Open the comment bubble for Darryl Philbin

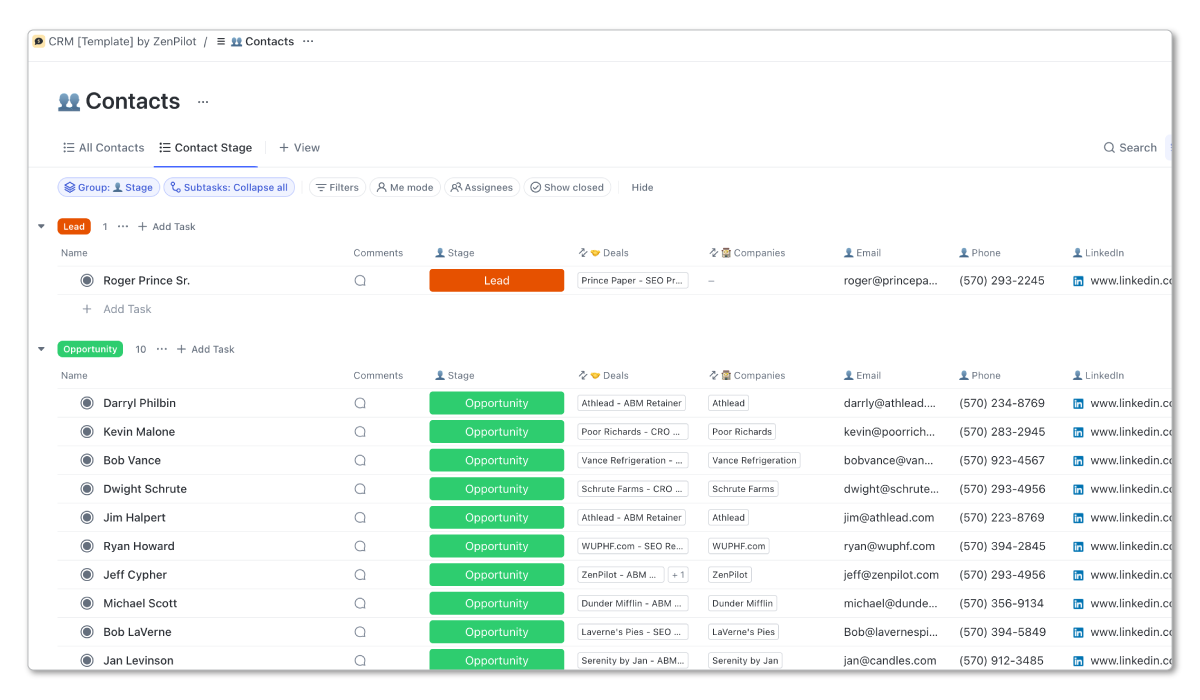[x=360, y=403]
